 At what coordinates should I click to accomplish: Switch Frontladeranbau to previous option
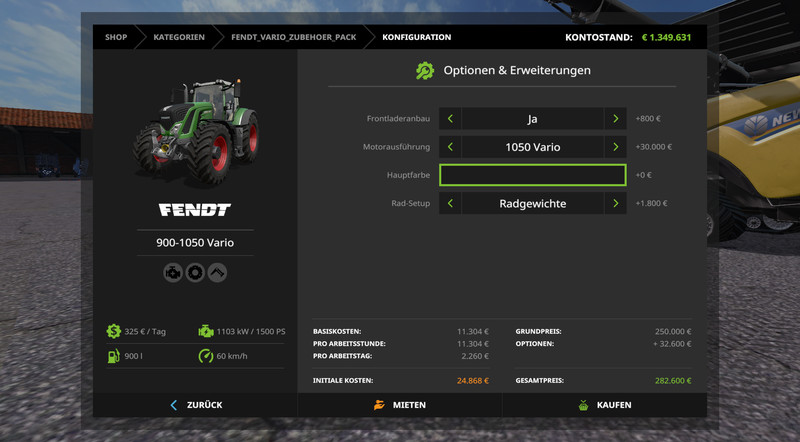[x=451, y=119]
